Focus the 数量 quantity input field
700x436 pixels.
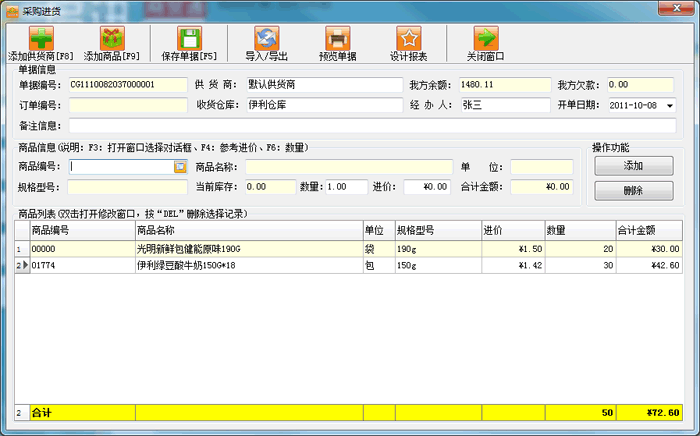click(347, 187)
